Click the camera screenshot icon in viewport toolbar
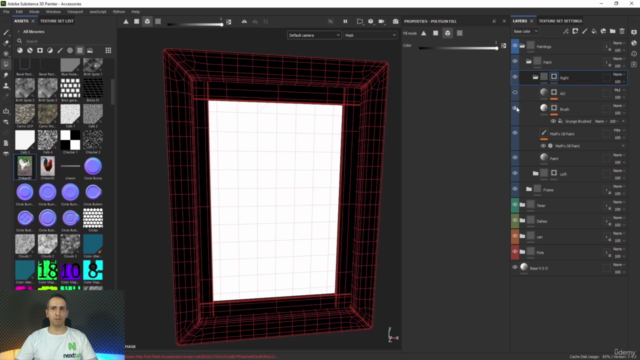 coord(396,22)
